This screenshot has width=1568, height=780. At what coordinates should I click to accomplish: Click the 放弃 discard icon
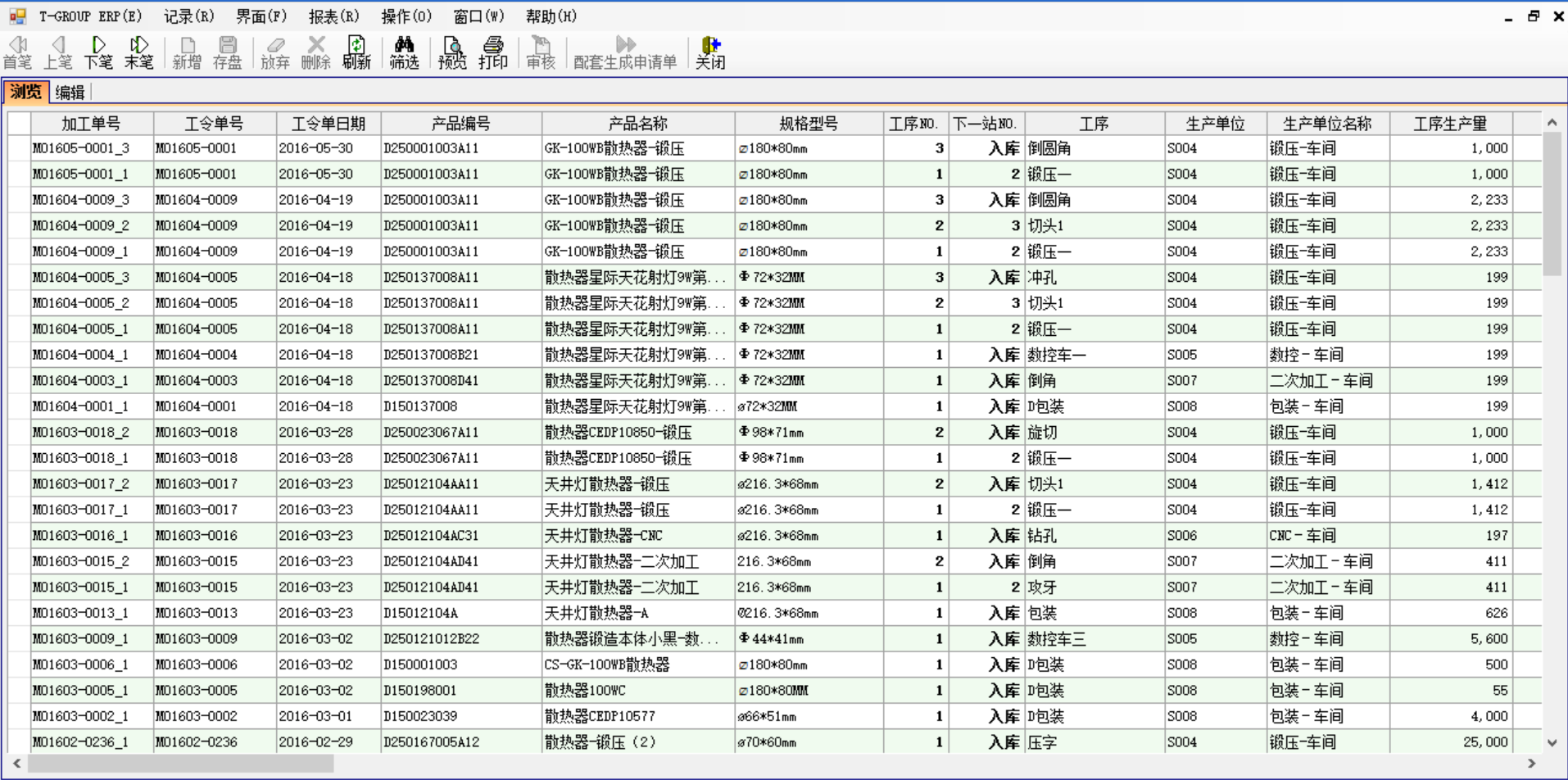pyautogui.click(x=275, y=52)
